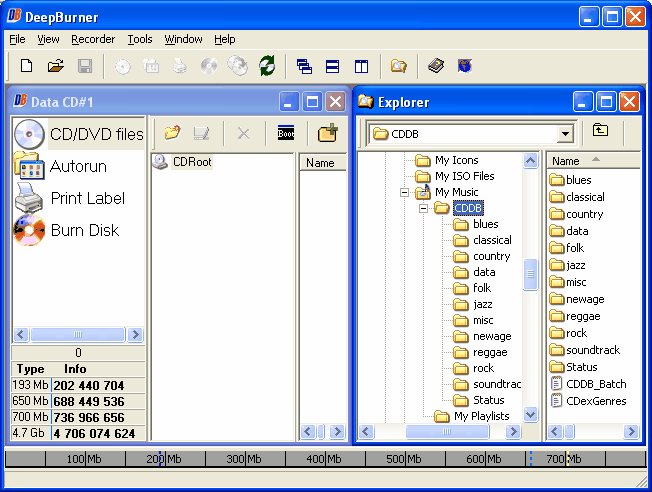Select My Playlists folder in the tree
652x492 pixels.
(482, 416)
